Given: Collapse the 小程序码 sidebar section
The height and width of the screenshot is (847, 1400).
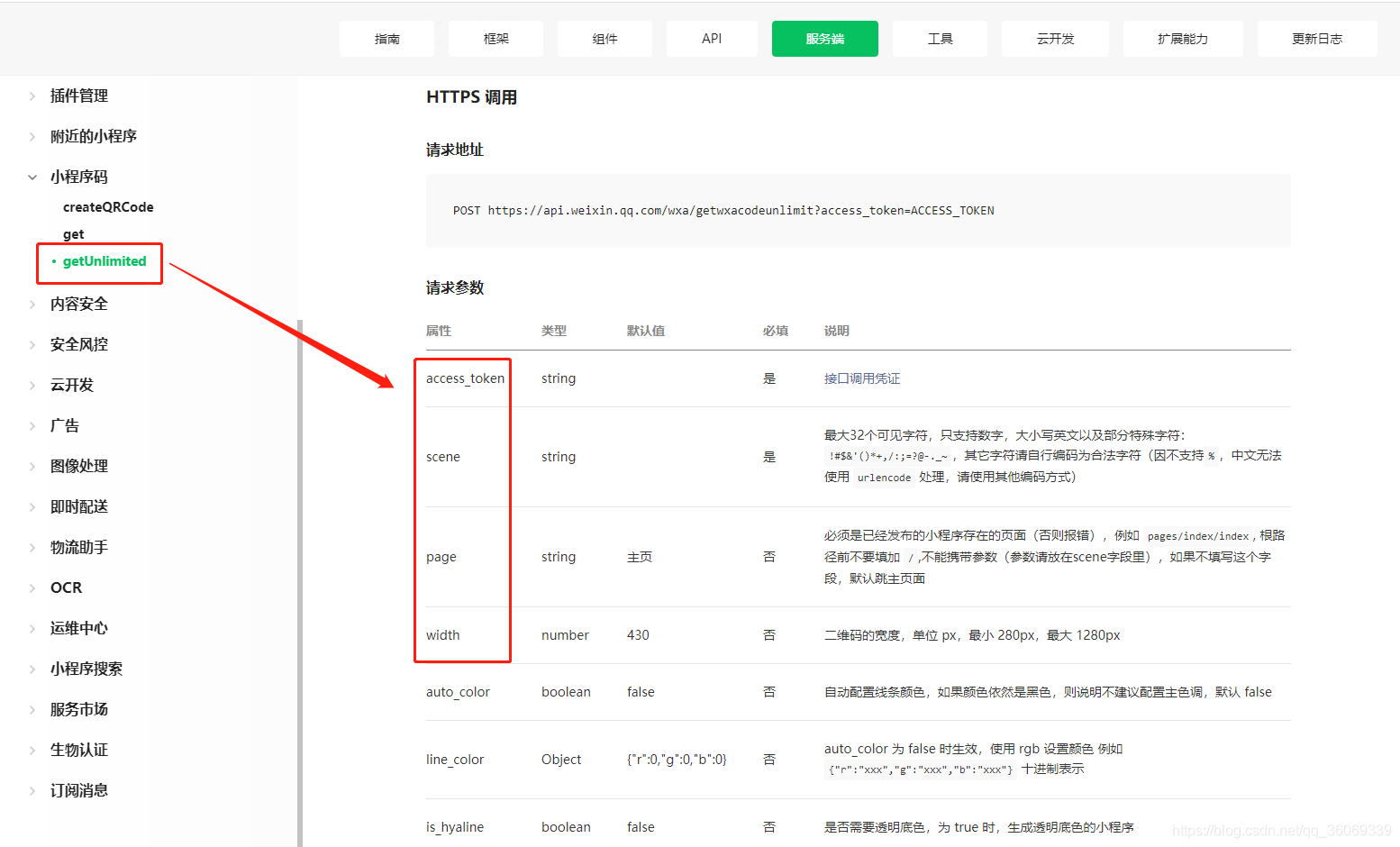Looking at the screenshot, I should (78, 177).
